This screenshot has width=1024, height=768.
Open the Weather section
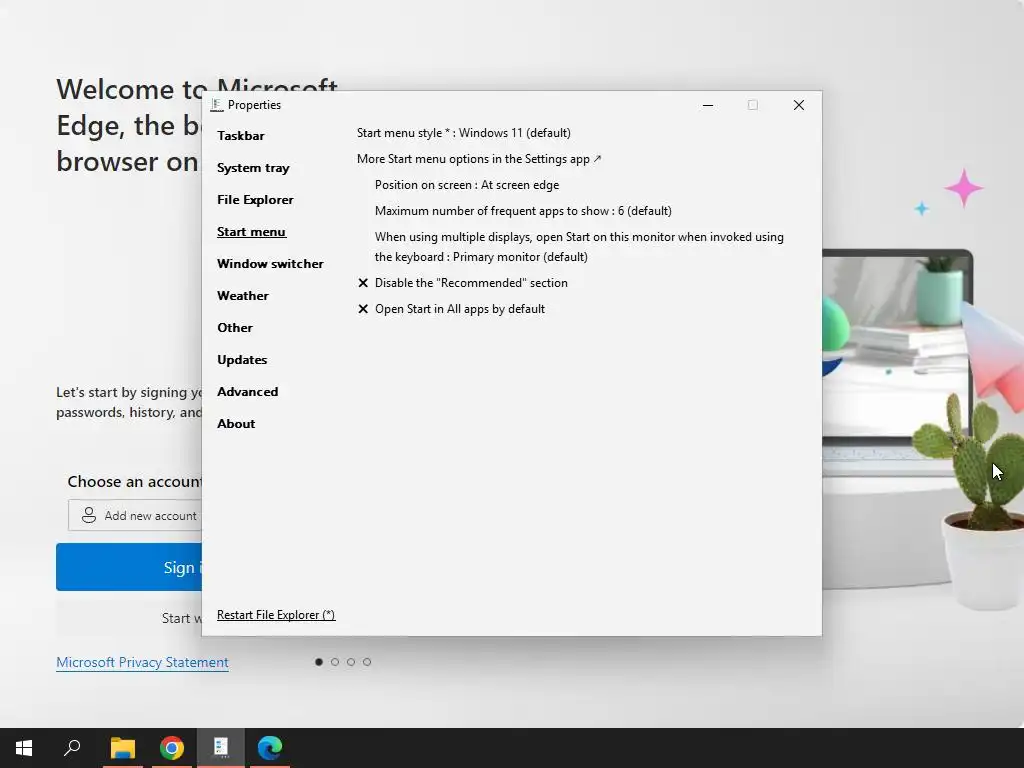[x=243, y=296]
